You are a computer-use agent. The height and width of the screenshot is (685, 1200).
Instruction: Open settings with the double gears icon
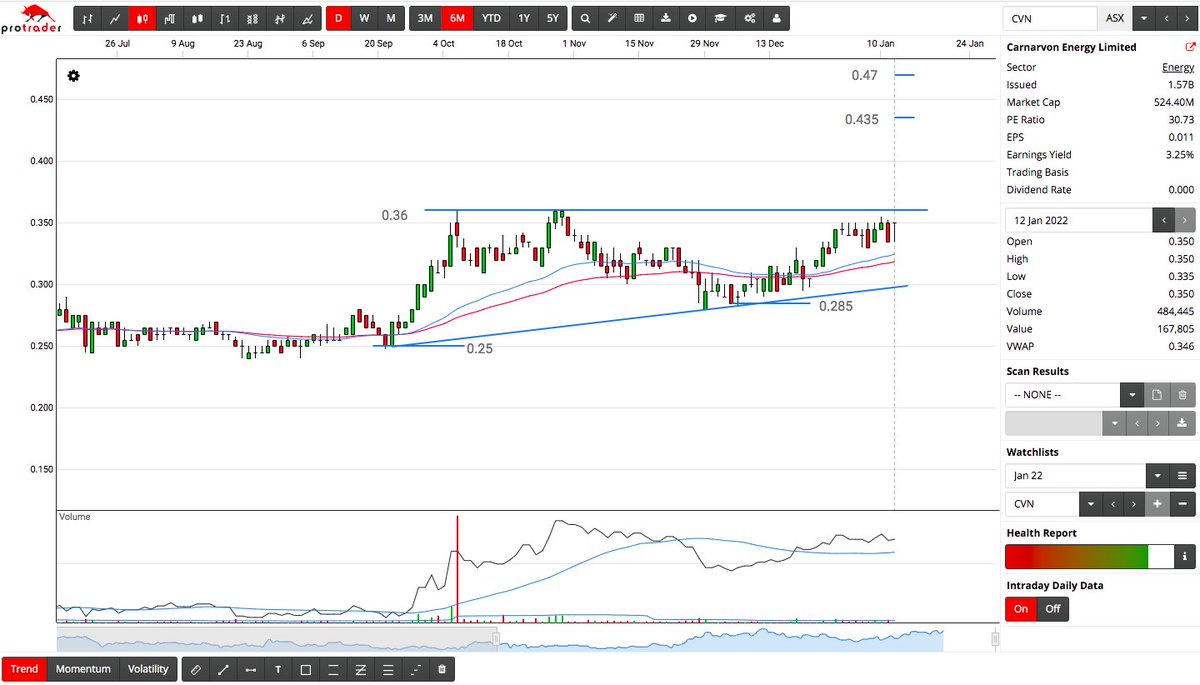pyautogui.click(x=749, y=18)
